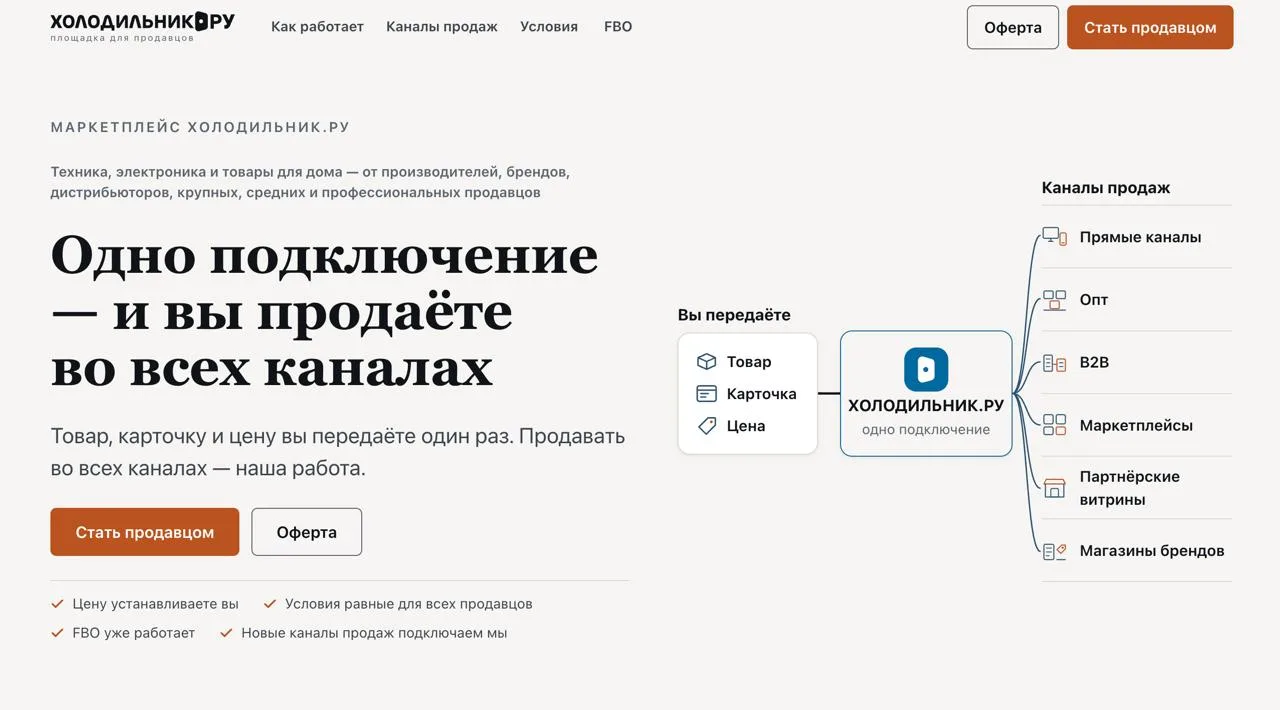Click the text Условия равные для всех продавцов
Image resolution: width=1280 pixels, height=710 pixels.
409,604
